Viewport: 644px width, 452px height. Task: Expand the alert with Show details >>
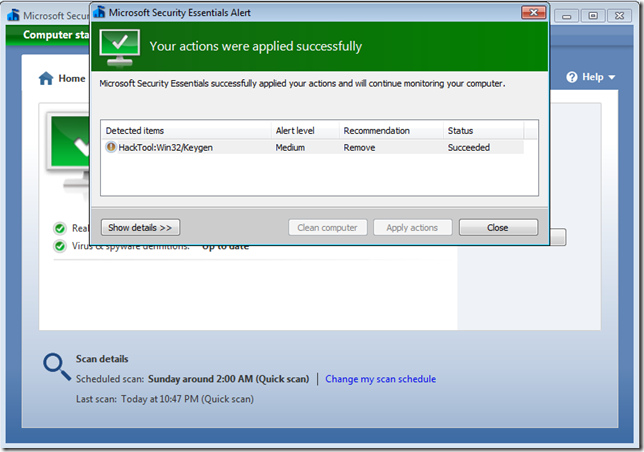140,227
